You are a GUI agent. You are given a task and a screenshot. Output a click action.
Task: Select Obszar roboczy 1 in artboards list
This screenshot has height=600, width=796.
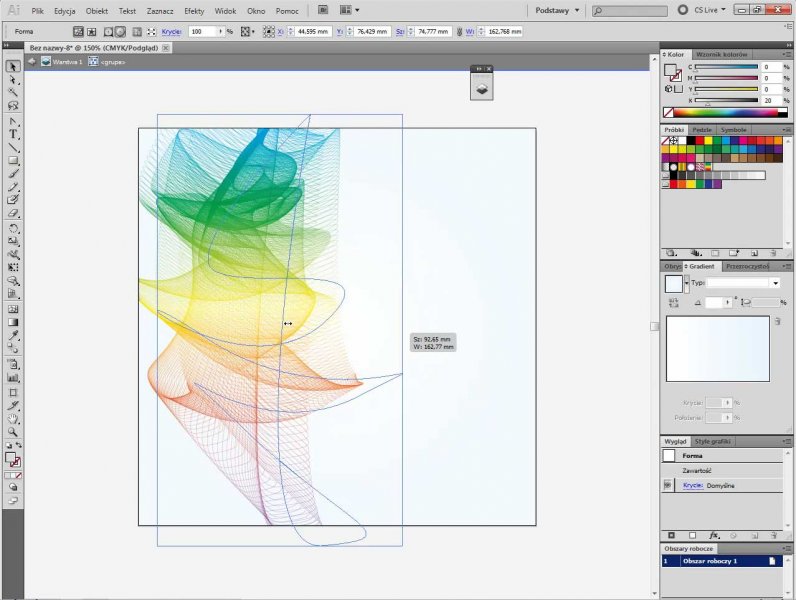708,562
